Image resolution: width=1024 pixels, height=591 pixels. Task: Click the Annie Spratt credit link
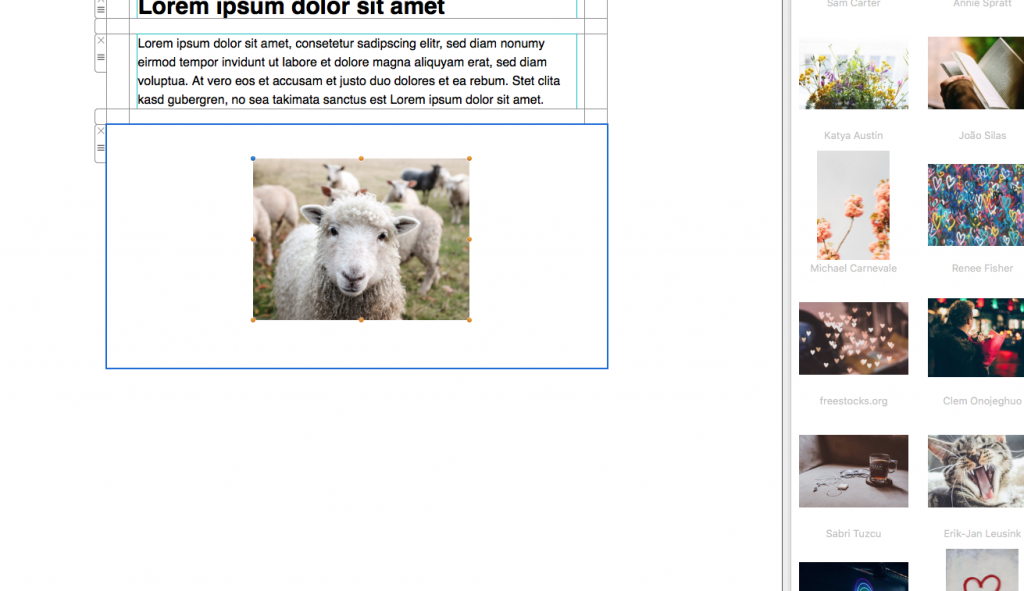(981, 4)
